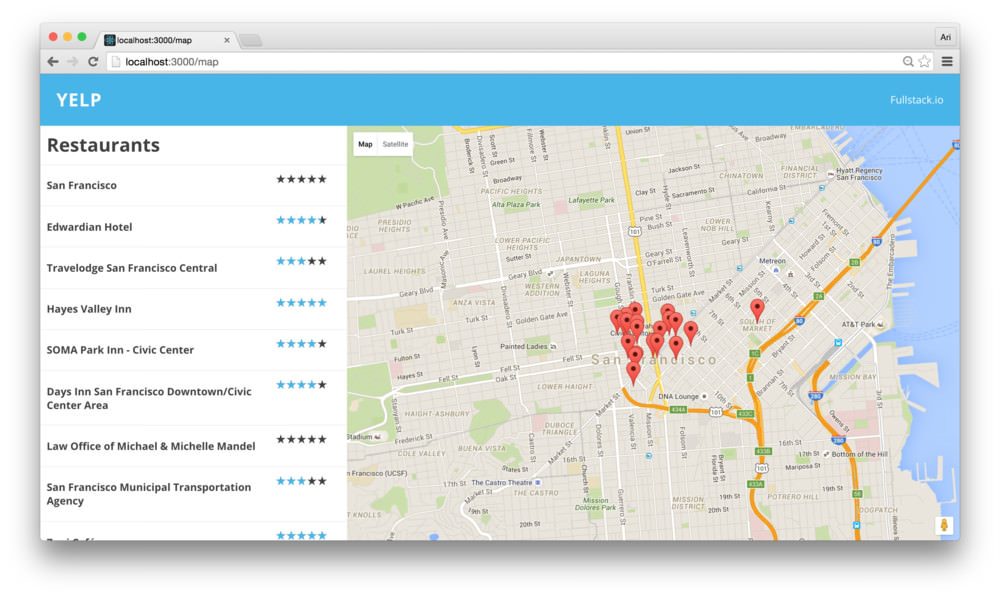Select the localhost:3000/map browser tab
1000x598 pixels.
click(160, 40)
